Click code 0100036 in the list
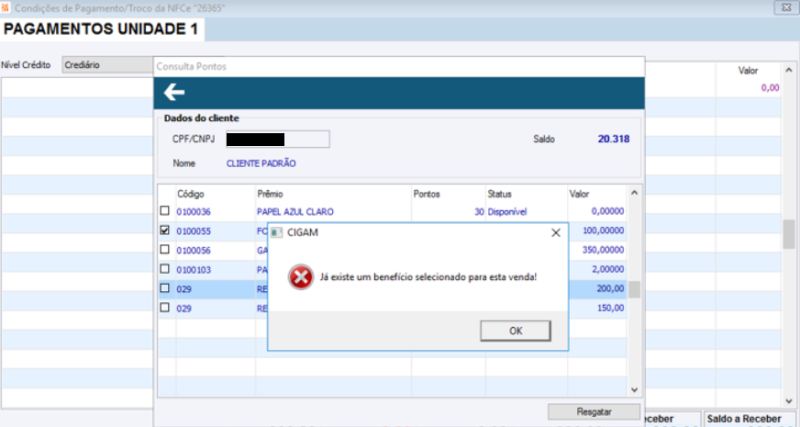Image resolution: width=800 pixels, height=427 pixels. [193, 212]
